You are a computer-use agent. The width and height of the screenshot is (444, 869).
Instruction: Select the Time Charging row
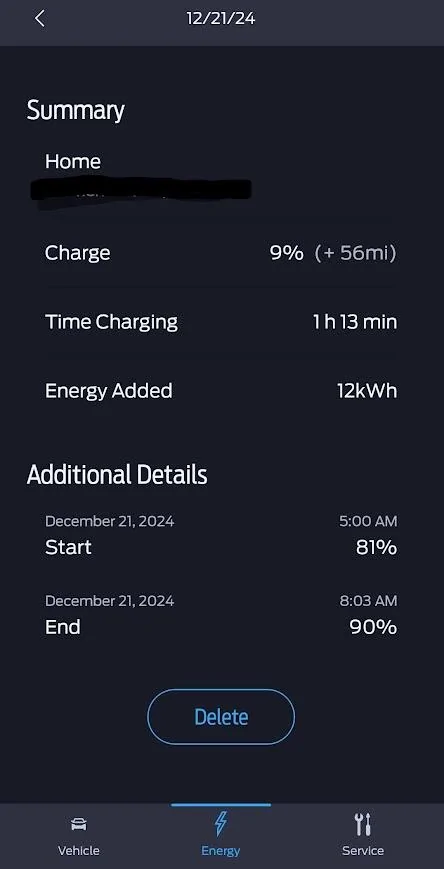click(x=221, y=322)
